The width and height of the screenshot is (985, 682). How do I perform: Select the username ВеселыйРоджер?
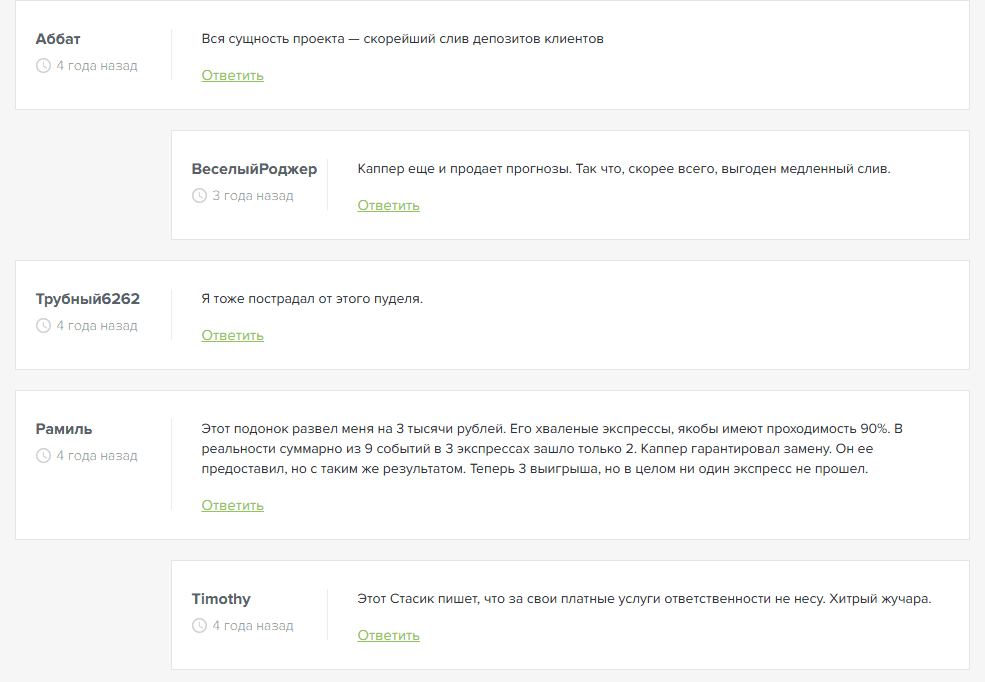[254, 169]
